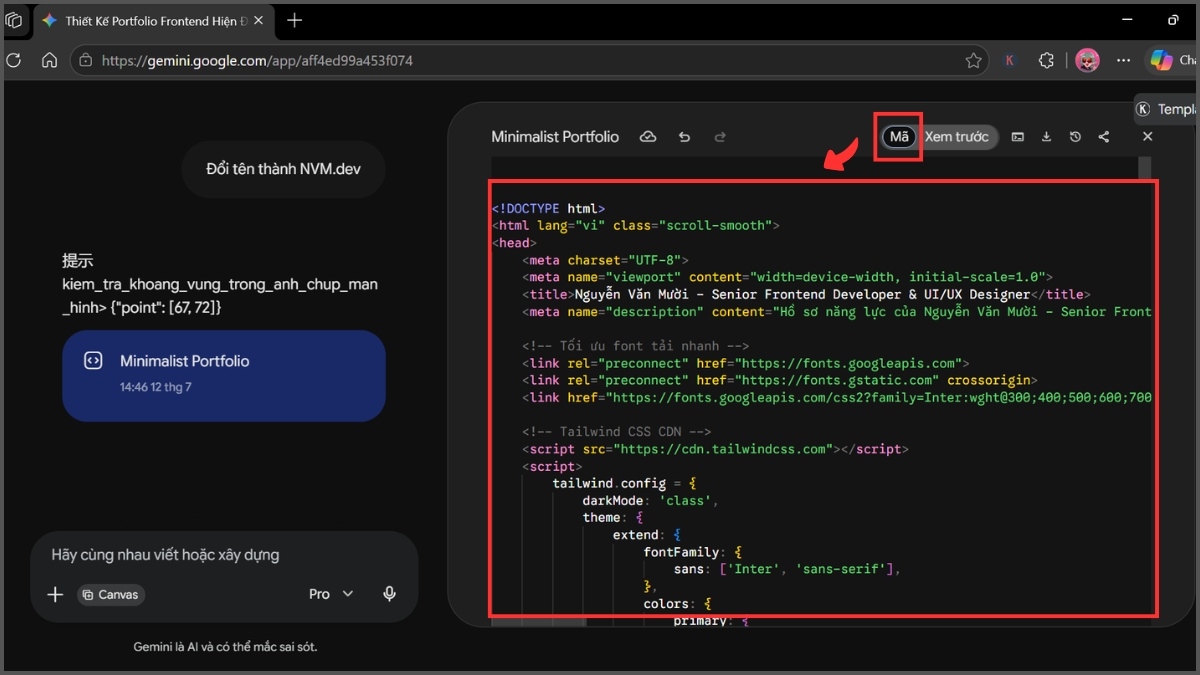Click the message Đổi tên thành NVM.dev

[x=283, y=169]
